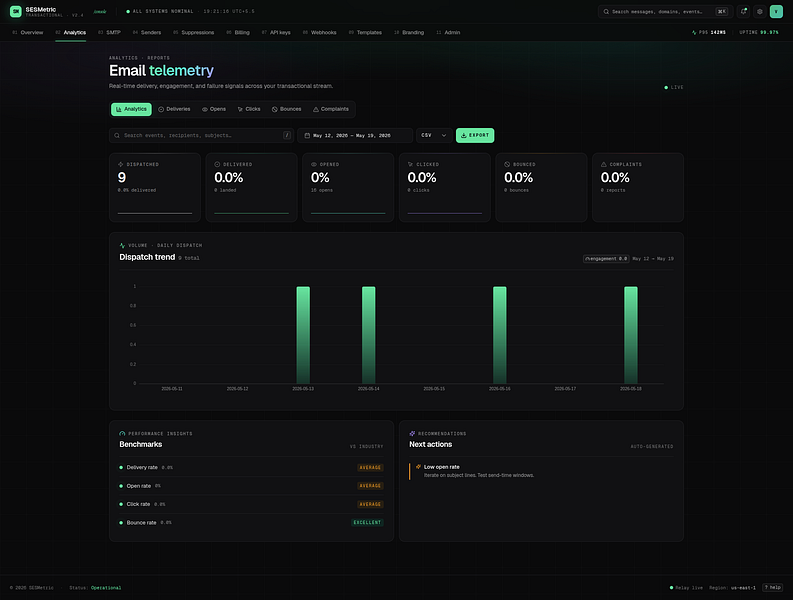Screen dimensions: 793x600
Task: Click the green user avatar button
Action: pyautogui.click(x=776, y=12)
